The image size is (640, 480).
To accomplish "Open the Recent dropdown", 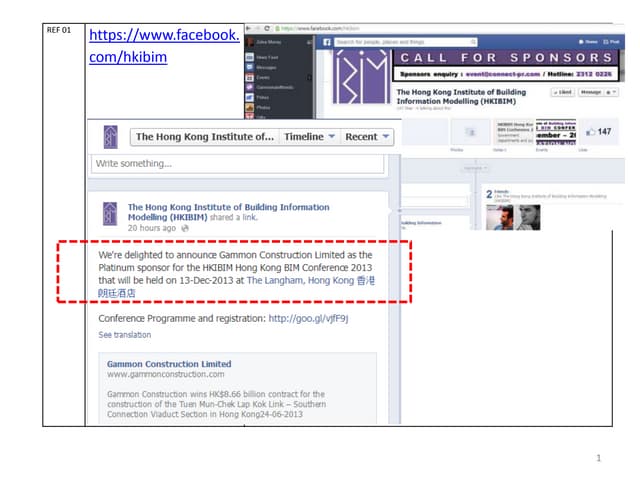I will [367, 137].
